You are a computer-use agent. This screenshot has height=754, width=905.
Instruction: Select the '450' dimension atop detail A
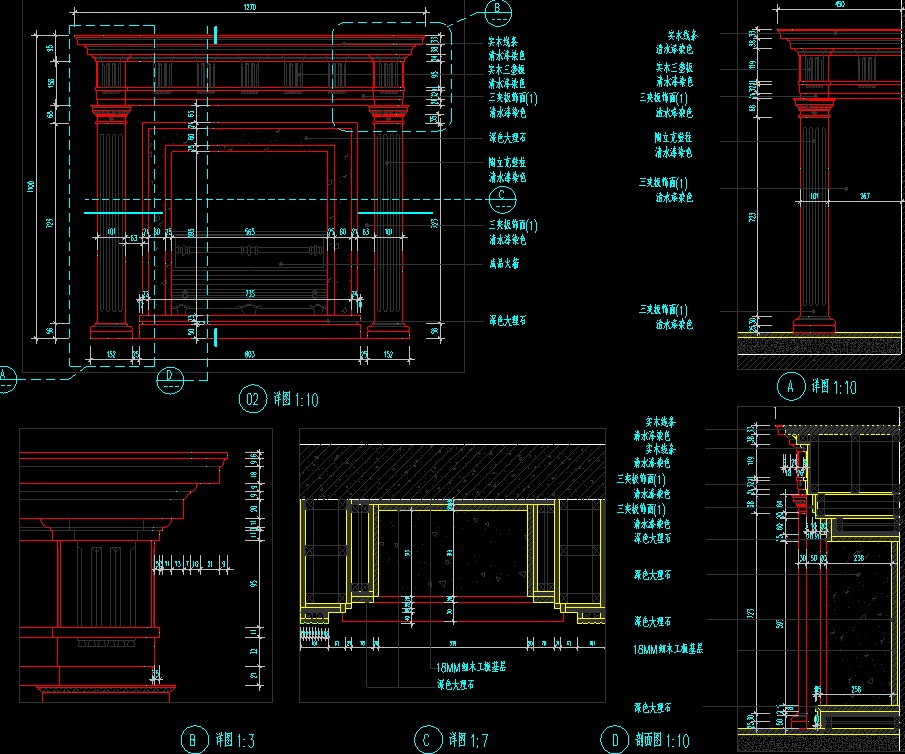pos(840,4)
